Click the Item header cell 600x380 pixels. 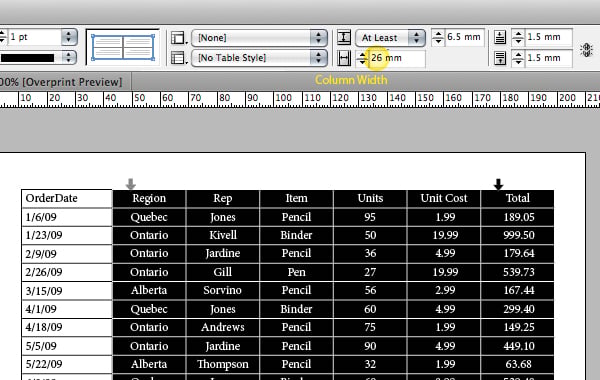pyautogui.click(x=296, y=198)
